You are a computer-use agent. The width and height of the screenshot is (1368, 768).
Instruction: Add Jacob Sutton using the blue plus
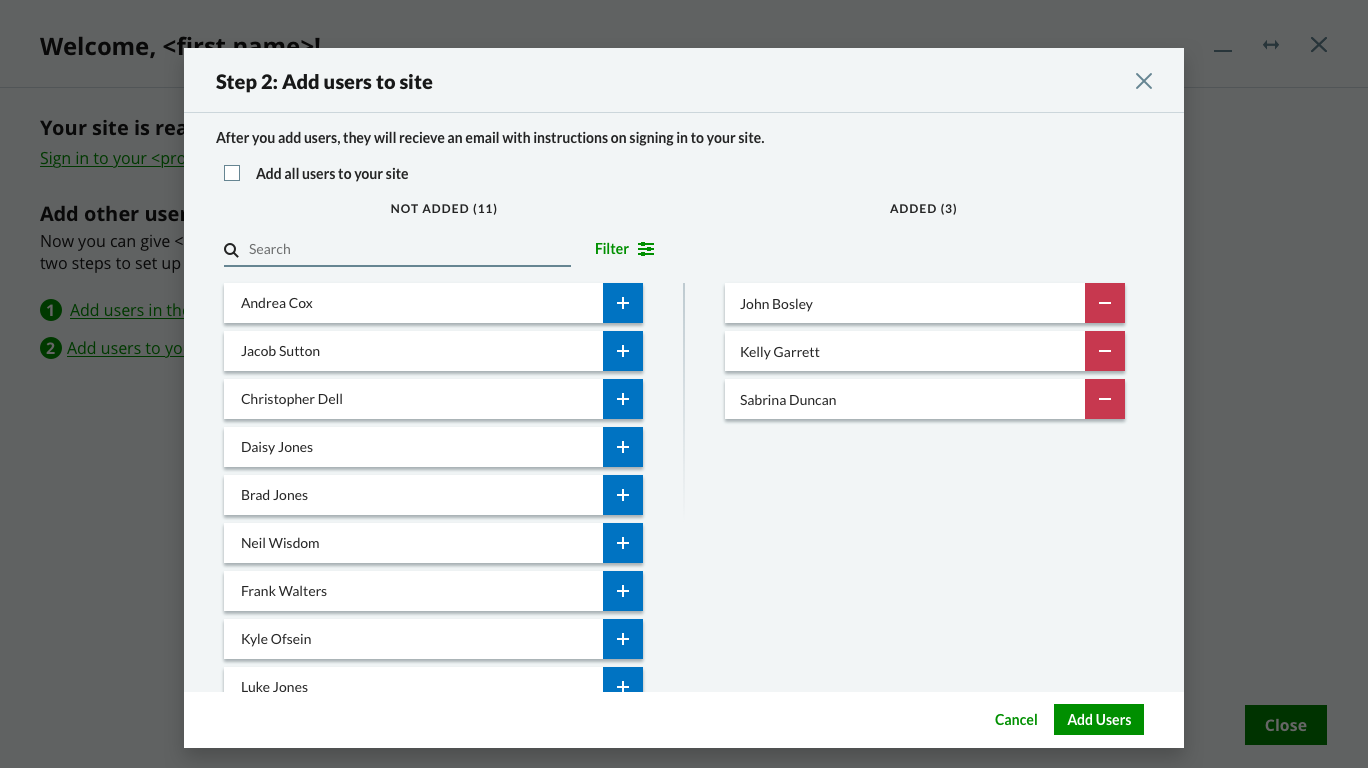(x=623, y=351)
